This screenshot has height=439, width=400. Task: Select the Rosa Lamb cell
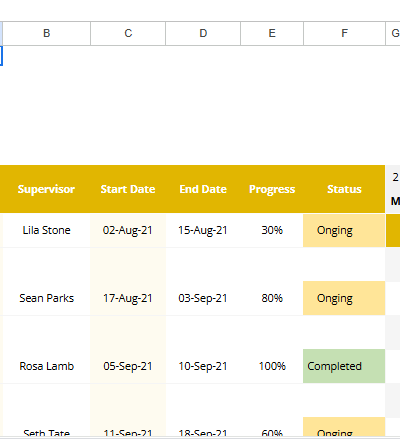point(47,366)
